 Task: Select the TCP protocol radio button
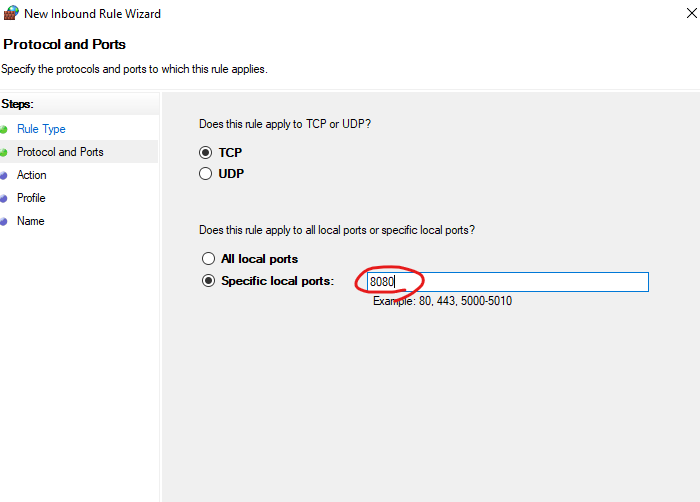(205, 153)
